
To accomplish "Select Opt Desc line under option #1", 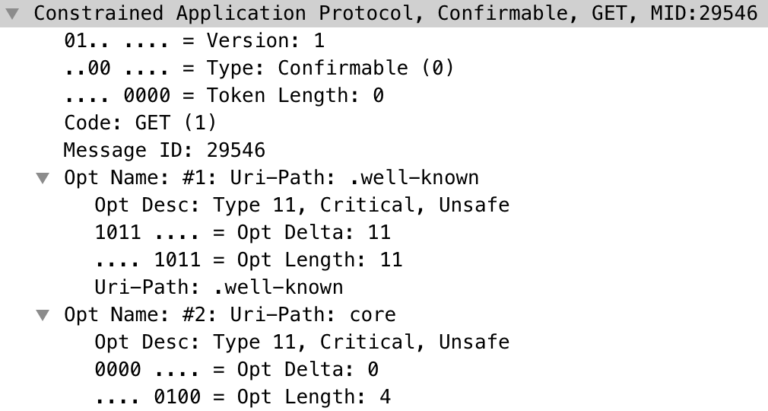I will pos(301,205).
